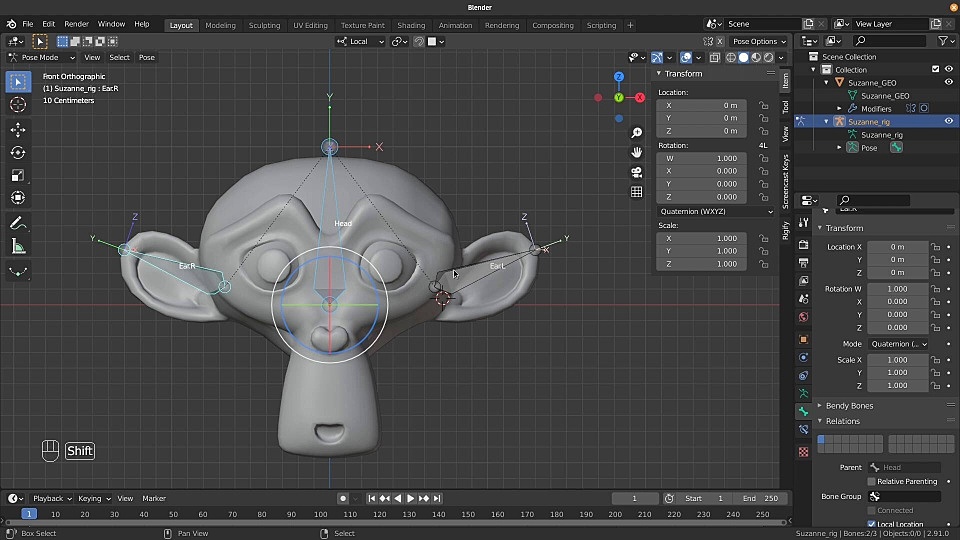Hide Suzanne_rig with its eye icon
The image size is (960, 540).
click(x=948, y=121)
